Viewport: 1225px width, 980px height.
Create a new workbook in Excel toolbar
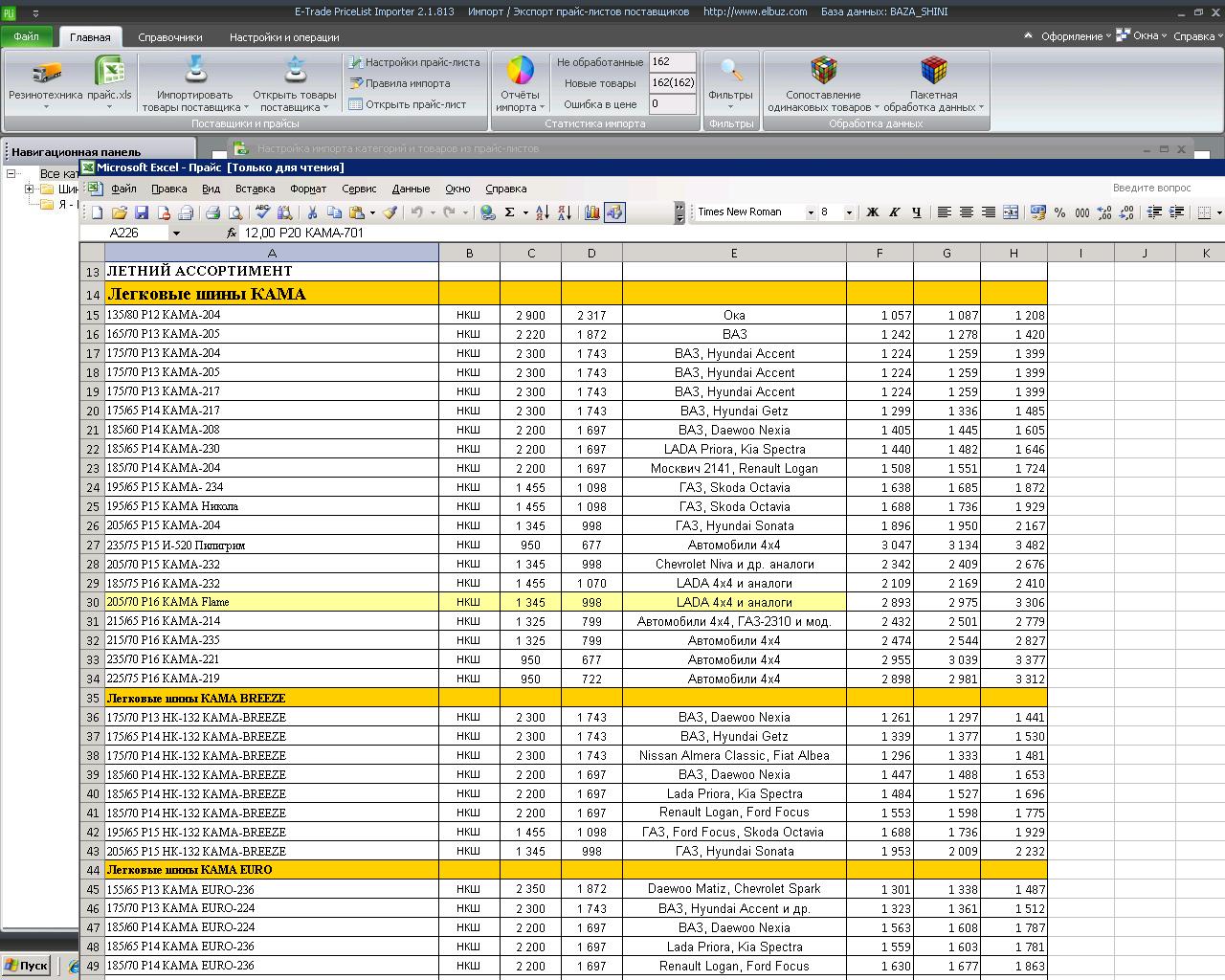[97, 212]
